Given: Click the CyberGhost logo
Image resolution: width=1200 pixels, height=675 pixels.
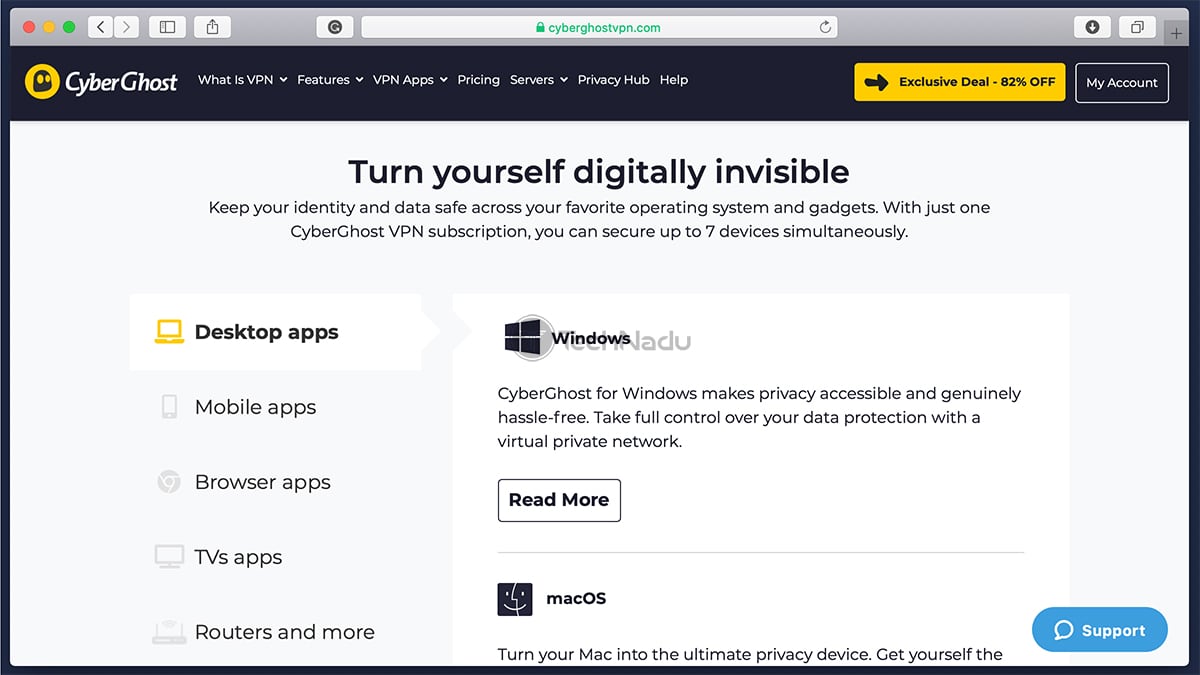Looking at the screenshot, I should (x=102, y=81).
